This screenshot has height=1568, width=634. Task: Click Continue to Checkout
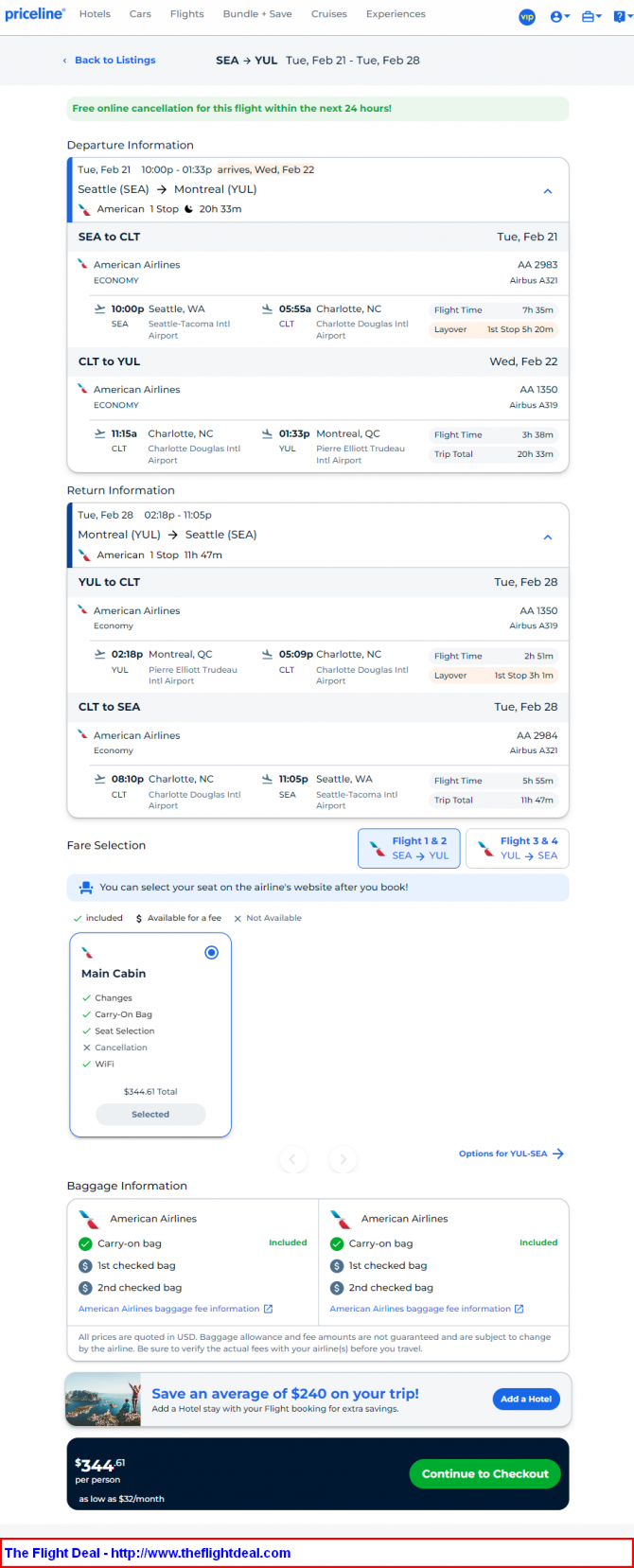pyautogui.click(x=485, y=1473)
